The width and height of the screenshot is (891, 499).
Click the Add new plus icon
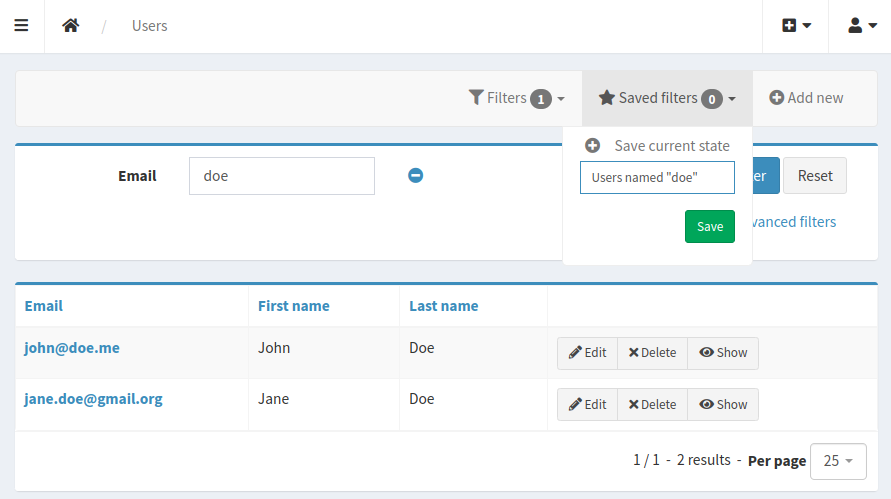point(776,98)
